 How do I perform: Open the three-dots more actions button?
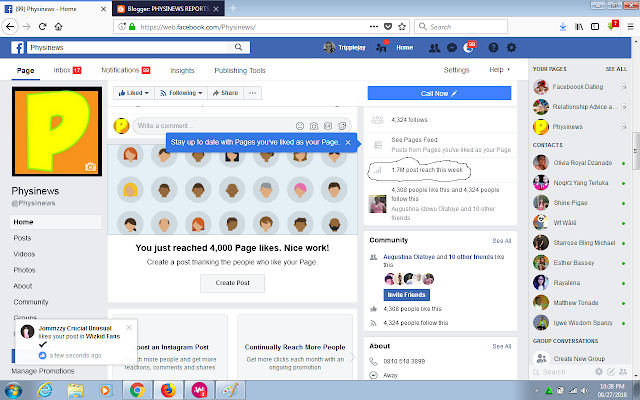253,93
